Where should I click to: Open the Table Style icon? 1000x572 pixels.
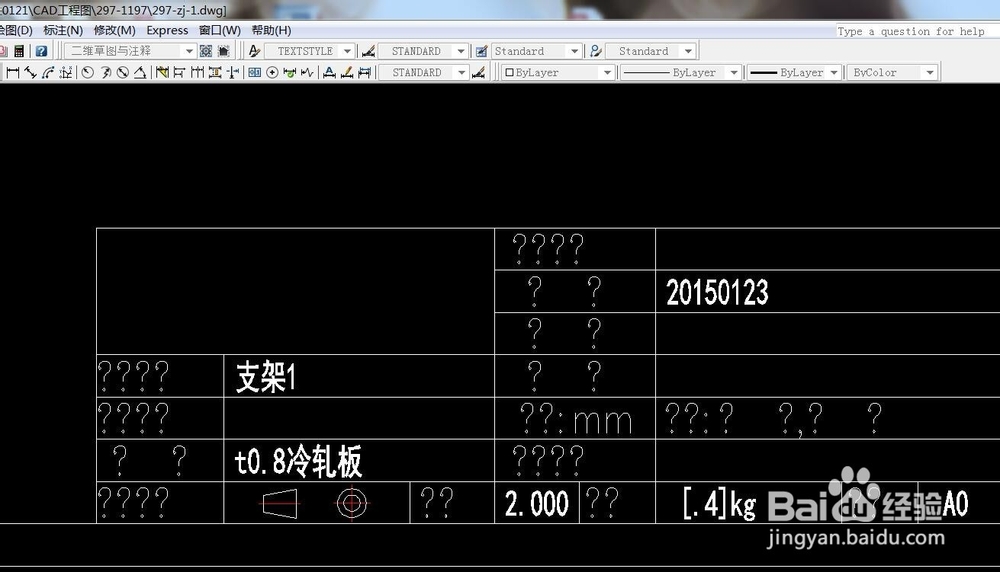[x=482, y=51]
